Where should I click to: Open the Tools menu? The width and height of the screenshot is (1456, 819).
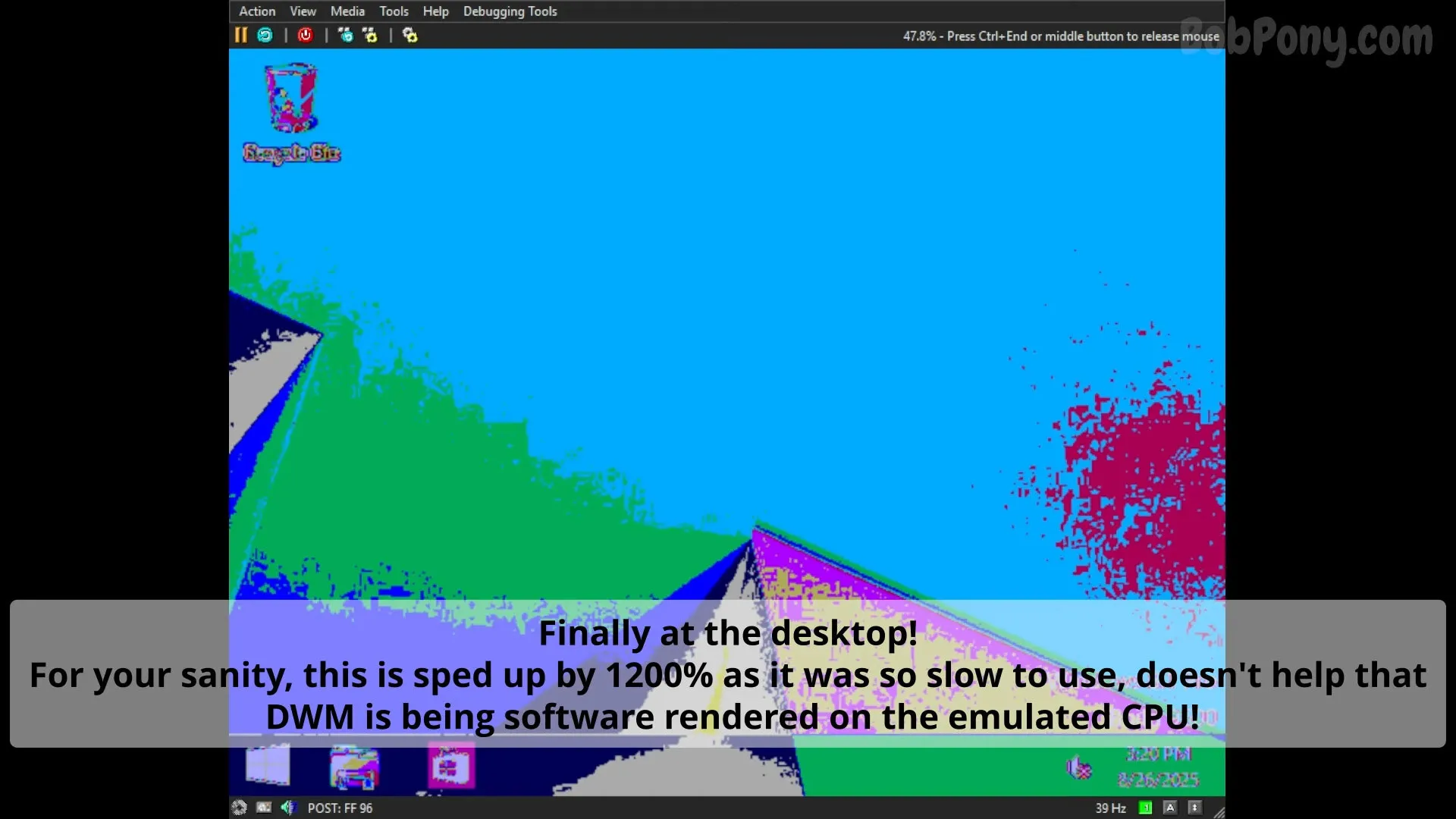pyautogui.click(x=394, y=11)
